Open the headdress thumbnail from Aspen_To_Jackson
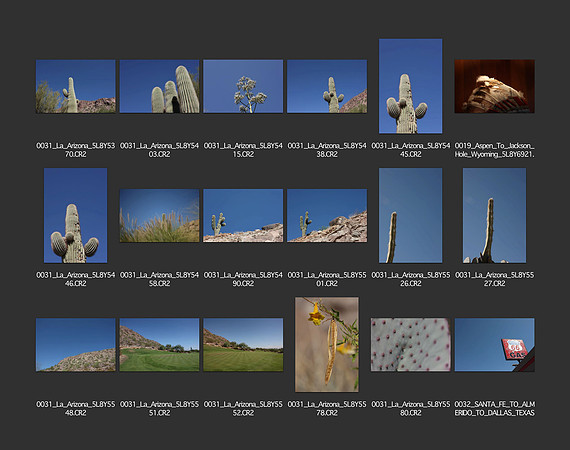Image resolution: width=570 pixels, height=450 pixels. click(494, 87)
